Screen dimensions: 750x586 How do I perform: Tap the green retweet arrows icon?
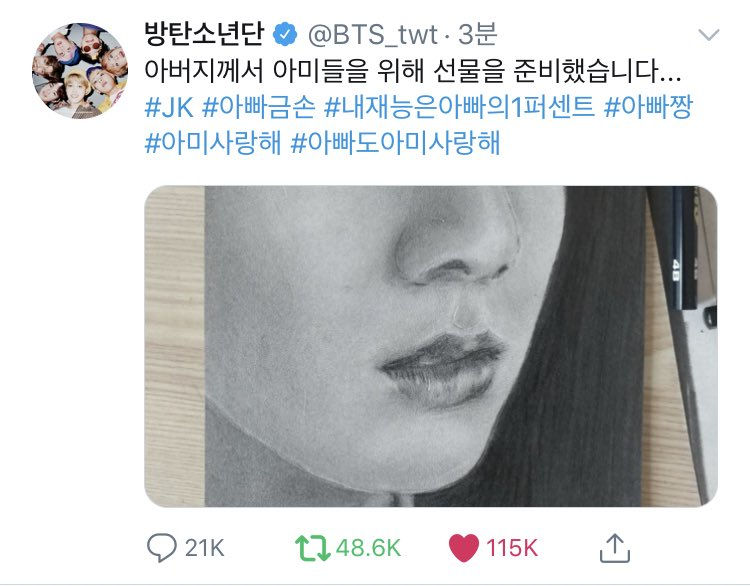(x=313, y=548)
